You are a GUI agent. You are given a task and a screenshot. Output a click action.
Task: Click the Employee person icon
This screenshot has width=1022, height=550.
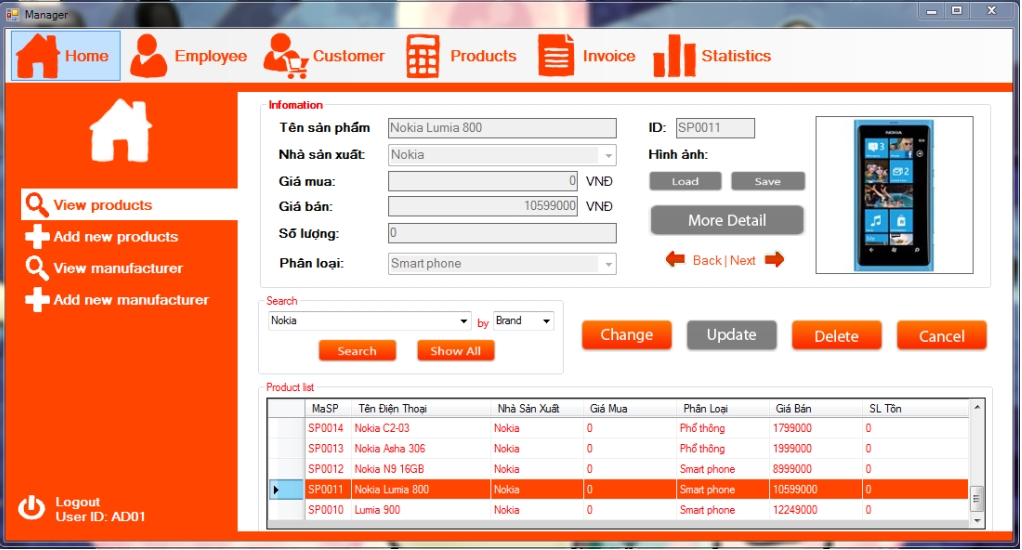tap(148, 56)
